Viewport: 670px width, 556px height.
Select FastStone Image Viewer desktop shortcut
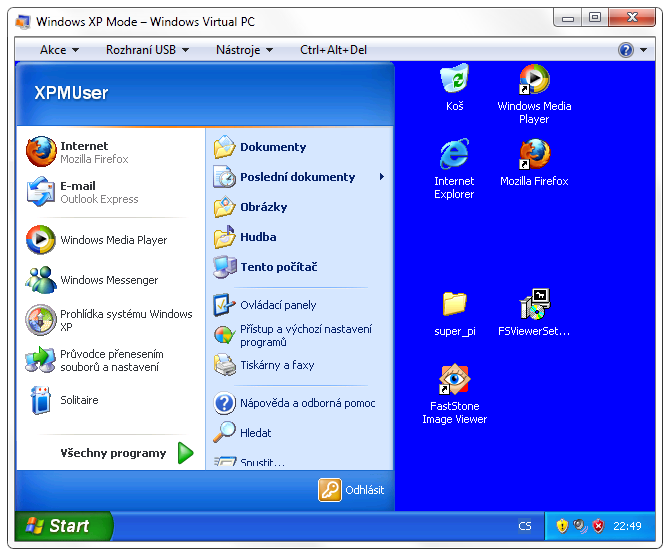coord(454,394)
